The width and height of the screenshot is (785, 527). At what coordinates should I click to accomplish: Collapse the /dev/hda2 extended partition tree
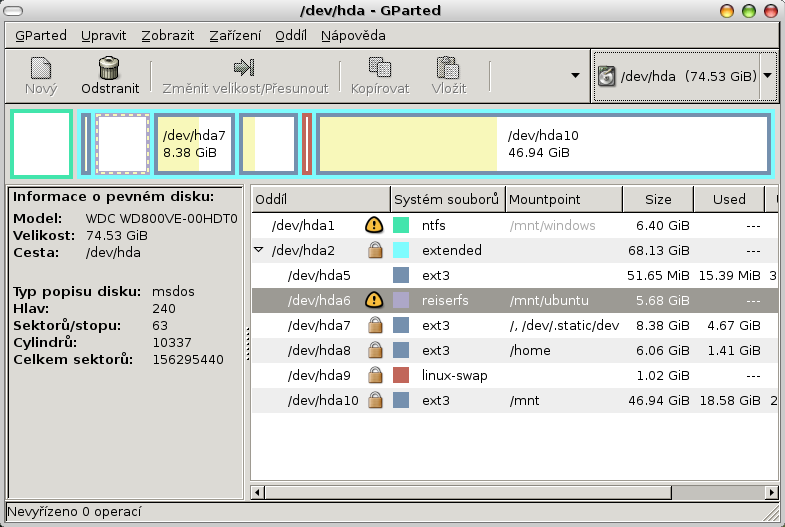[259, 249]
